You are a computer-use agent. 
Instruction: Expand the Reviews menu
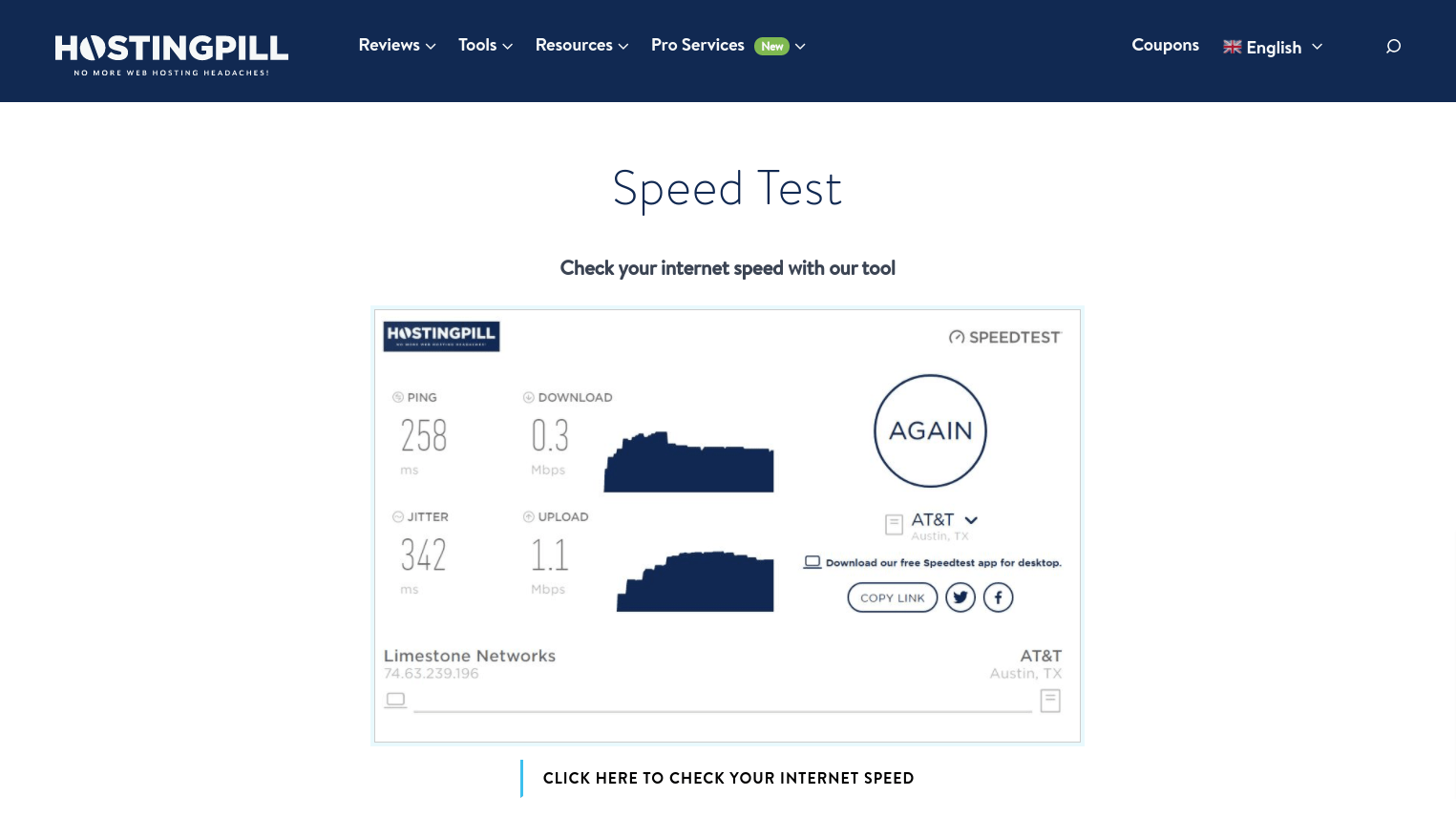(x=397, y=45)
